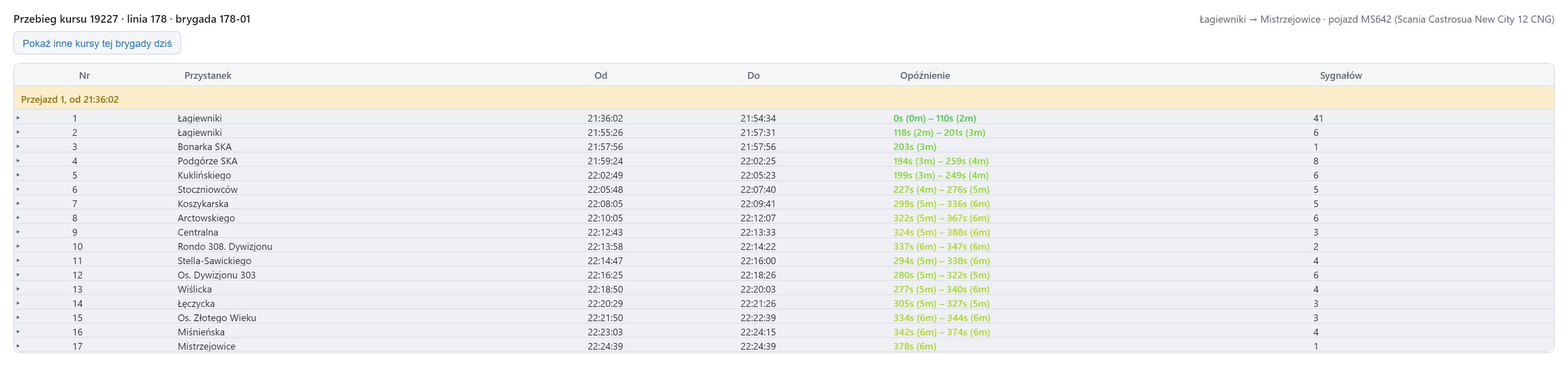Screen dimensions: 1568x379
Task: Expand the Podgórze SKA row arrow
Action: pyautogui.click(x=18, y=161)
